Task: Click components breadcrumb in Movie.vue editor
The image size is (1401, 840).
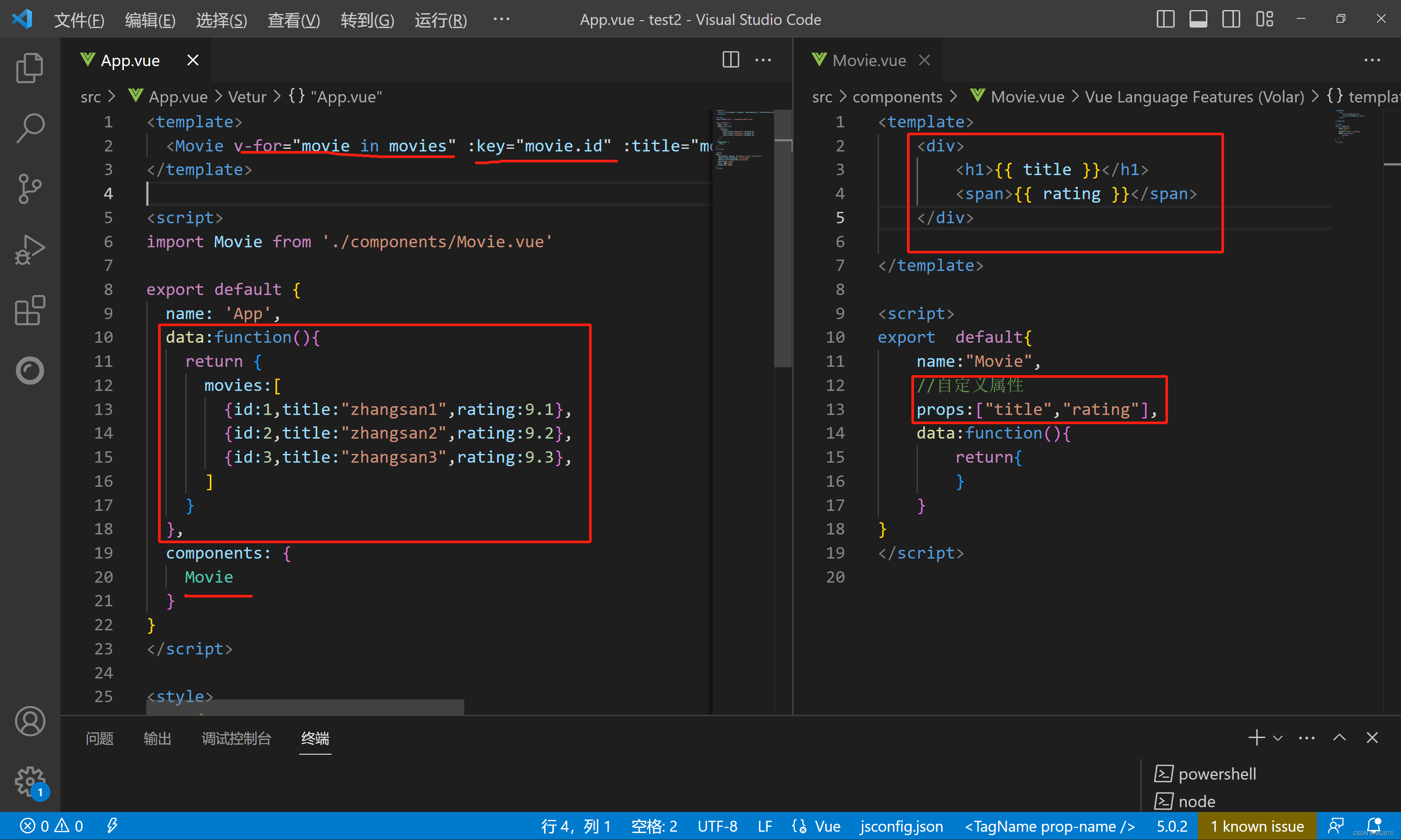Action: (x=897, y=97)
